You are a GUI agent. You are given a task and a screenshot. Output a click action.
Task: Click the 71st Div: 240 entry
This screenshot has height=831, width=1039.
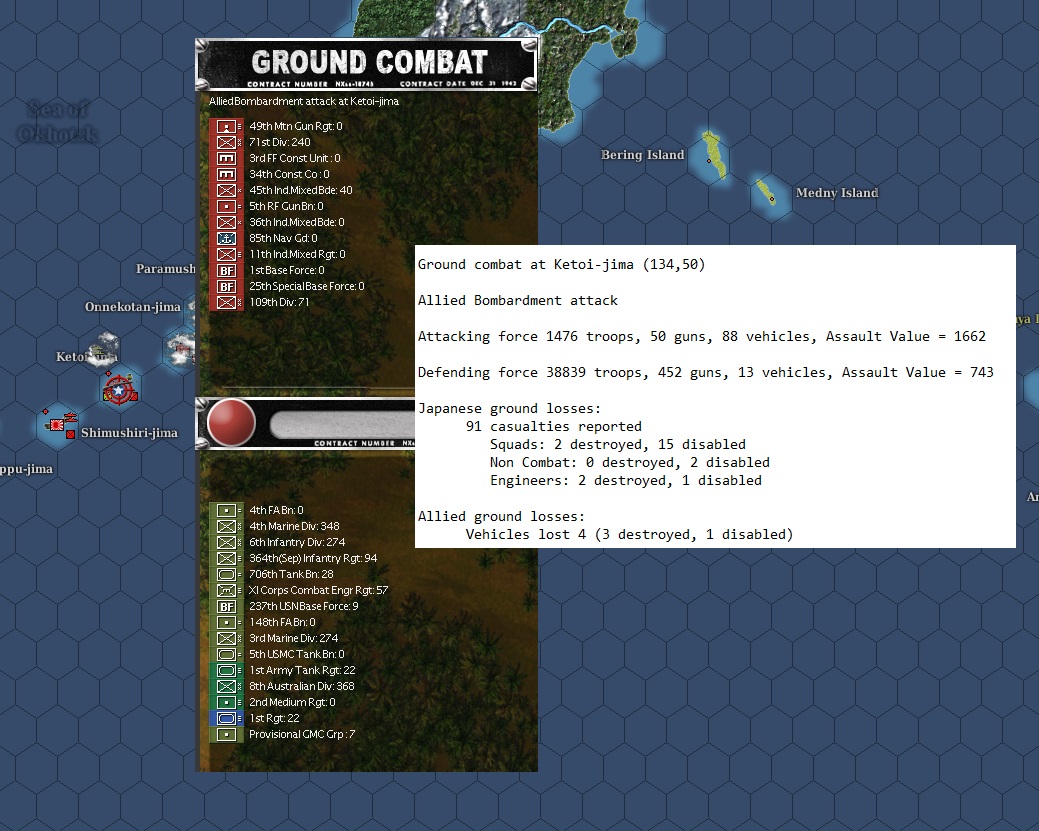[280, 142]
